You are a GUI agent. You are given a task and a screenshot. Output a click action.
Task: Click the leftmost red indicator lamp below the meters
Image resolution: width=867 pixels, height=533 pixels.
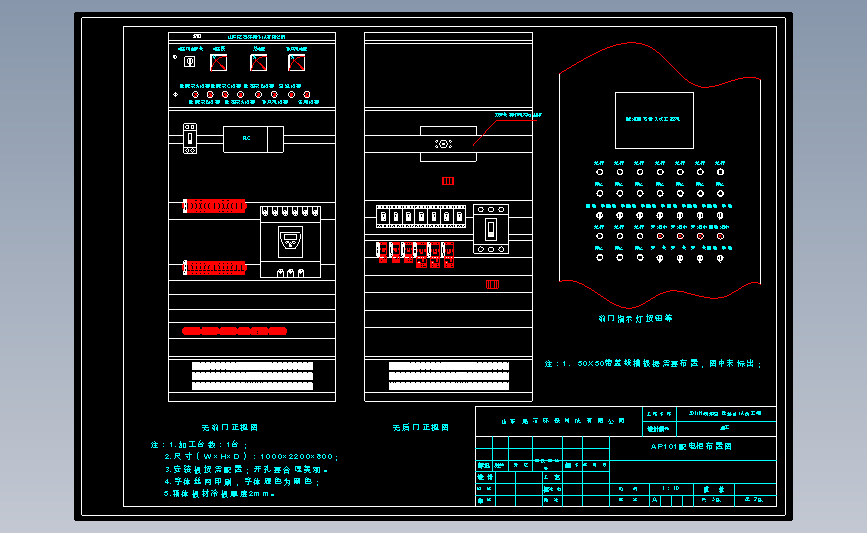tap(195, 95)
